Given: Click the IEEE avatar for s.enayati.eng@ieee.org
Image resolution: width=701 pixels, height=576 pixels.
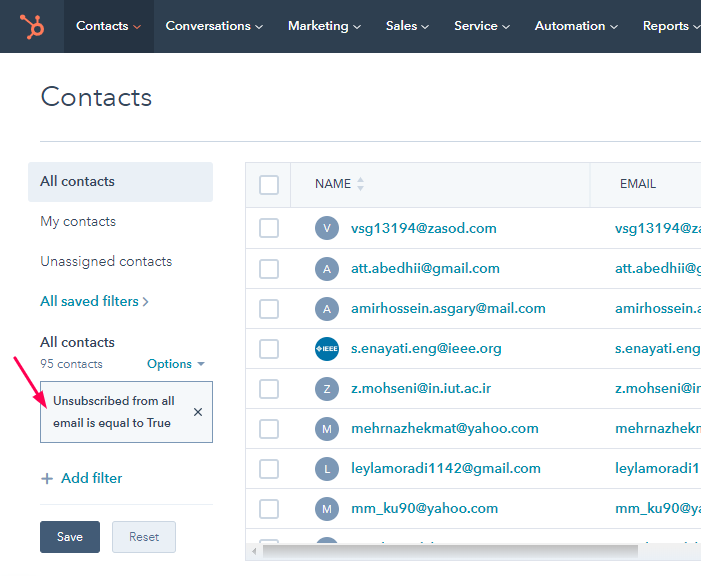Looking at the screenshot, I should (327, 349).
